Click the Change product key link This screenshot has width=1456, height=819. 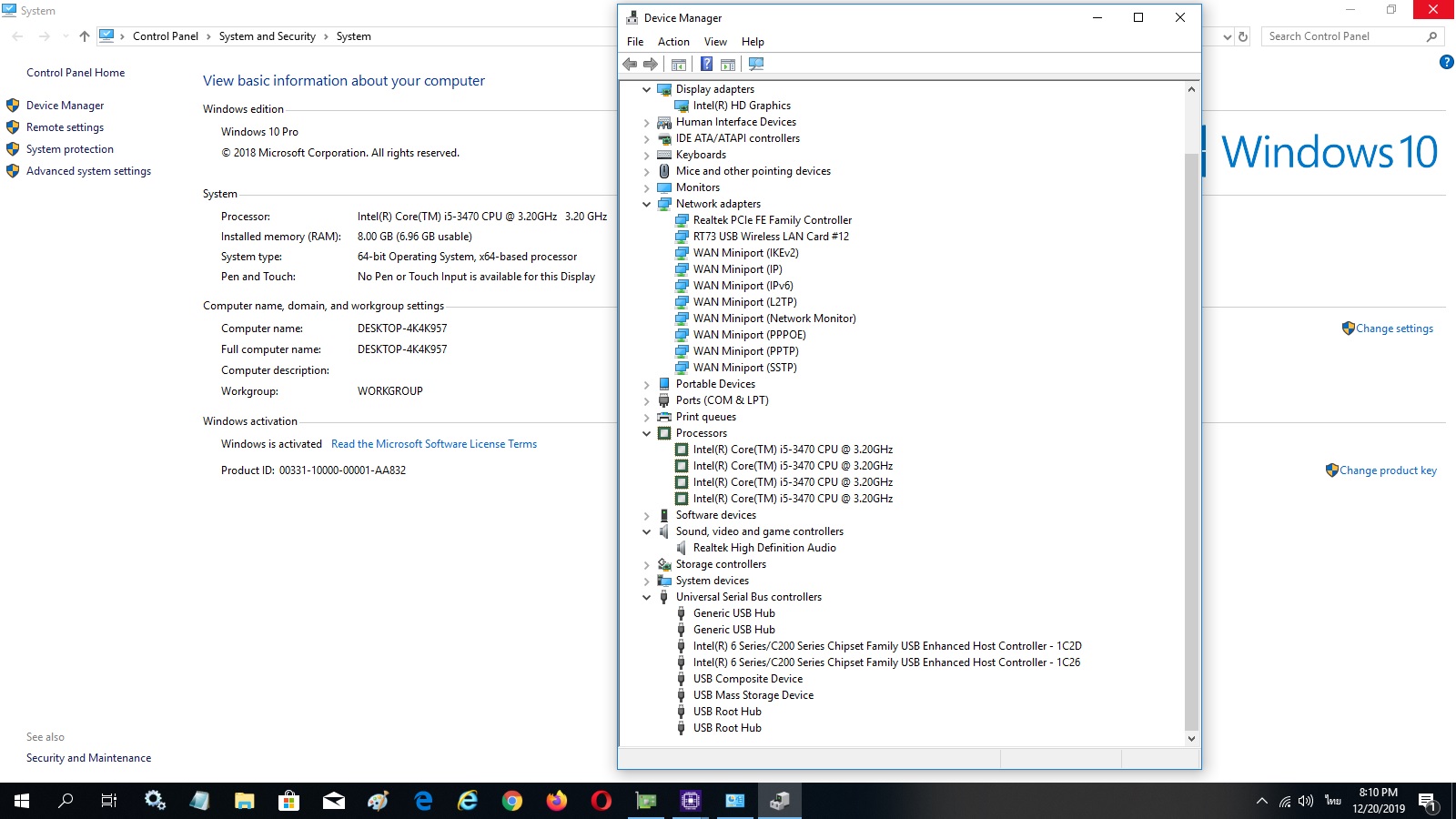coord(1388,470)
